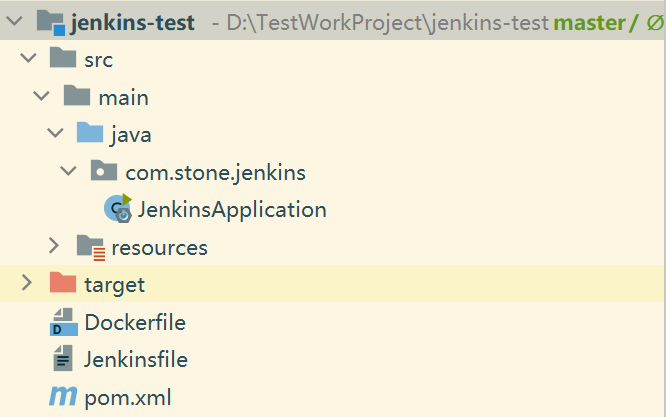
Task: Select the src tree label
Action: click(99, 60)
